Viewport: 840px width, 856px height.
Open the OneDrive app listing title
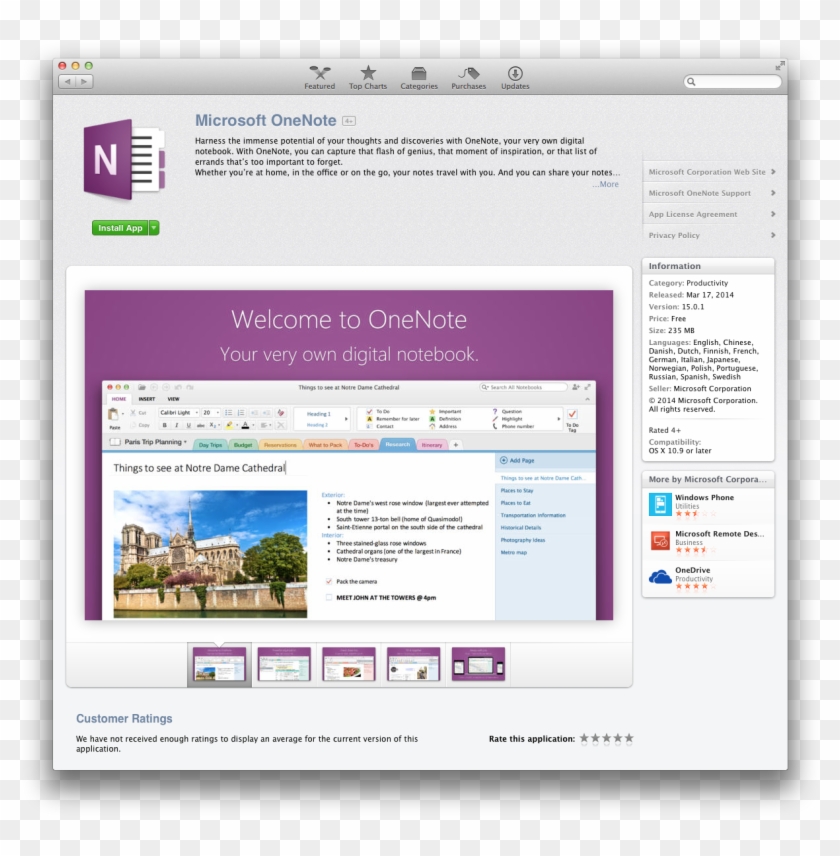tap(693, 570)
